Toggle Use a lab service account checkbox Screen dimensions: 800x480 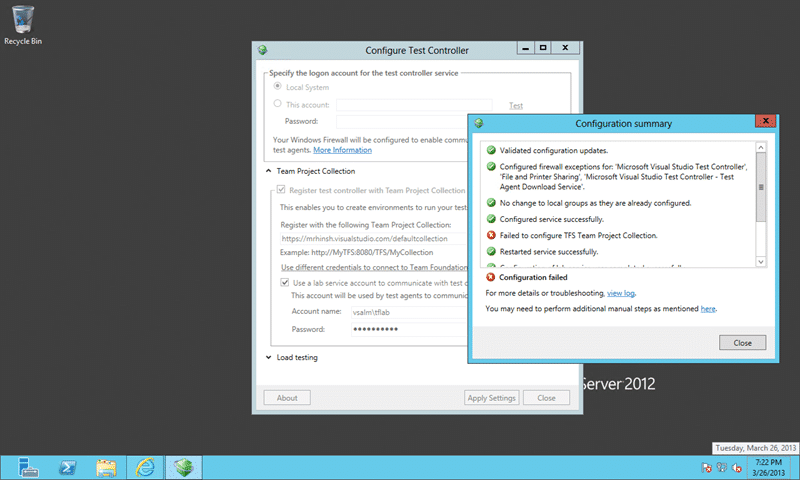pos(285,282)
